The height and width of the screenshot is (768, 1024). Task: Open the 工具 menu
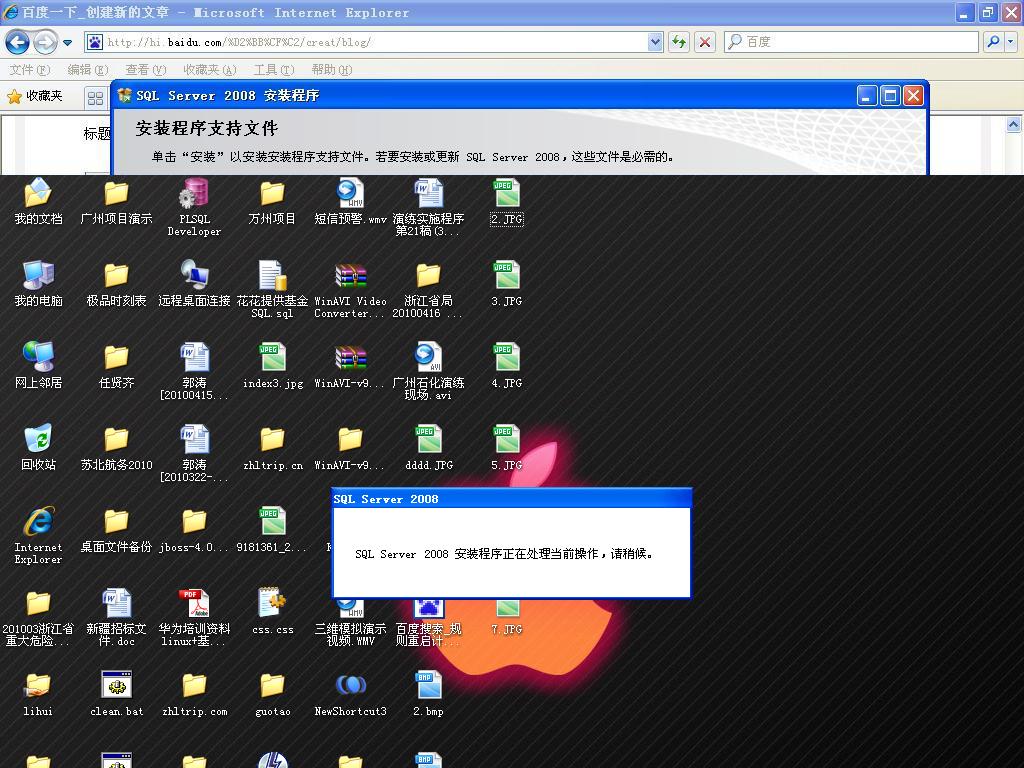[273, 70]
